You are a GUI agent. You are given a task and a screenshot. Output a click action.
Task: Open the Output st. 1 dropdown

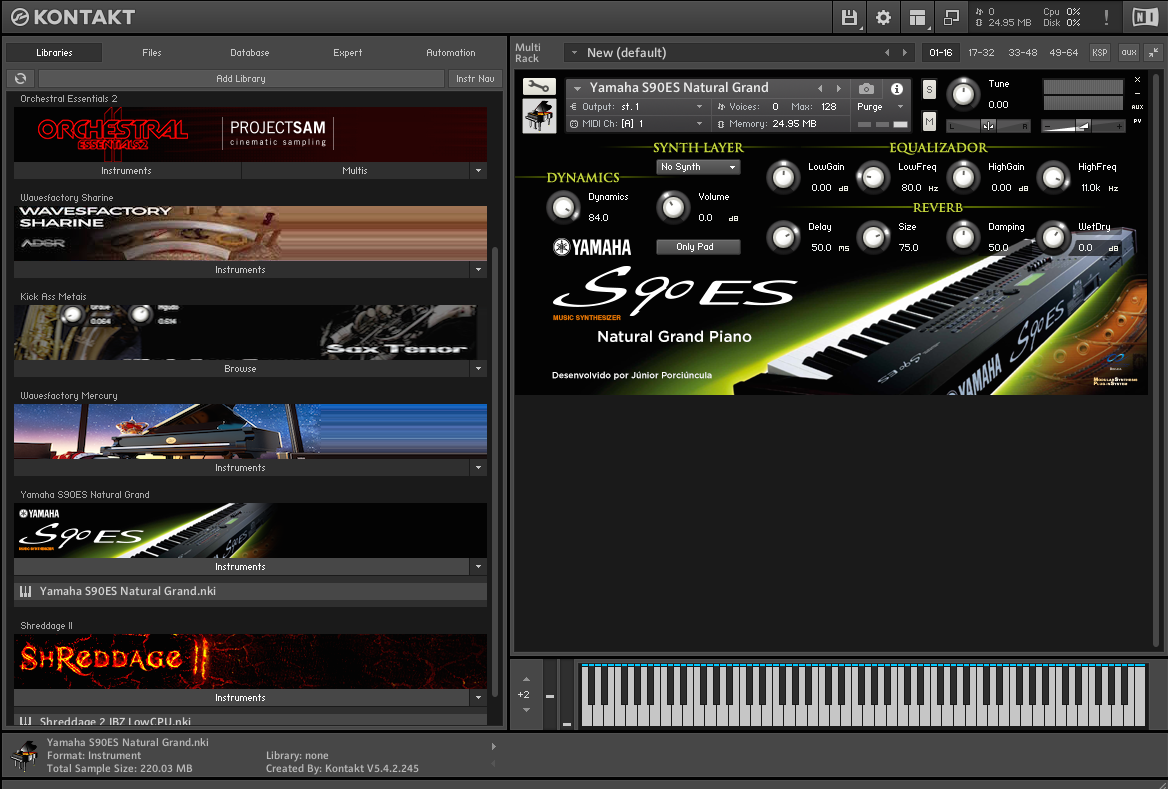point(637,107)
